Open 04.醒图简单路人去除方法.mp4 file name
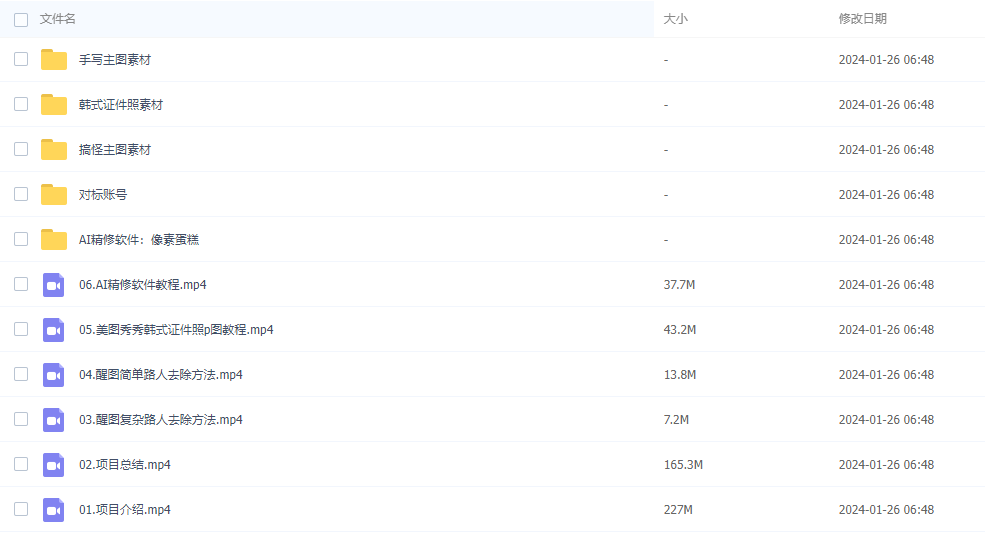Image resolution: width=985 pixels, height=537 pixels. [161, 375]
